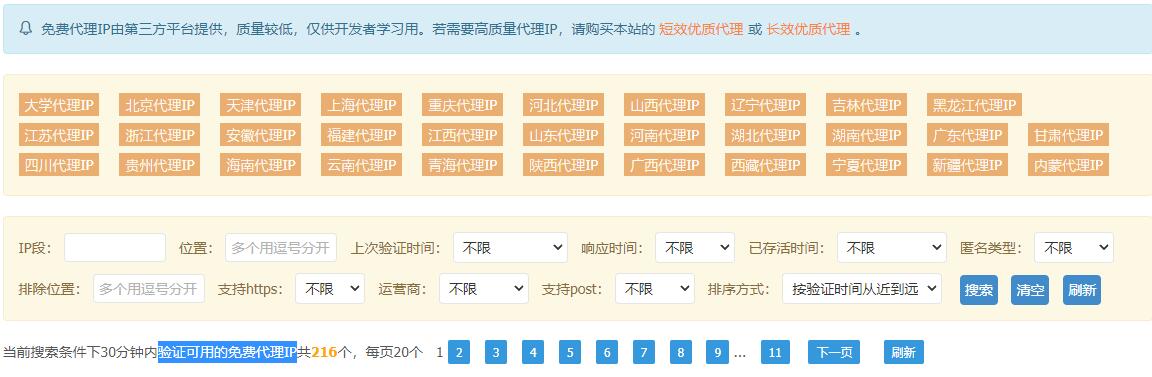The width and height of the screenshot is (1152, 377).
Task: Select 湖北代理IP tag
Action: 766,135
